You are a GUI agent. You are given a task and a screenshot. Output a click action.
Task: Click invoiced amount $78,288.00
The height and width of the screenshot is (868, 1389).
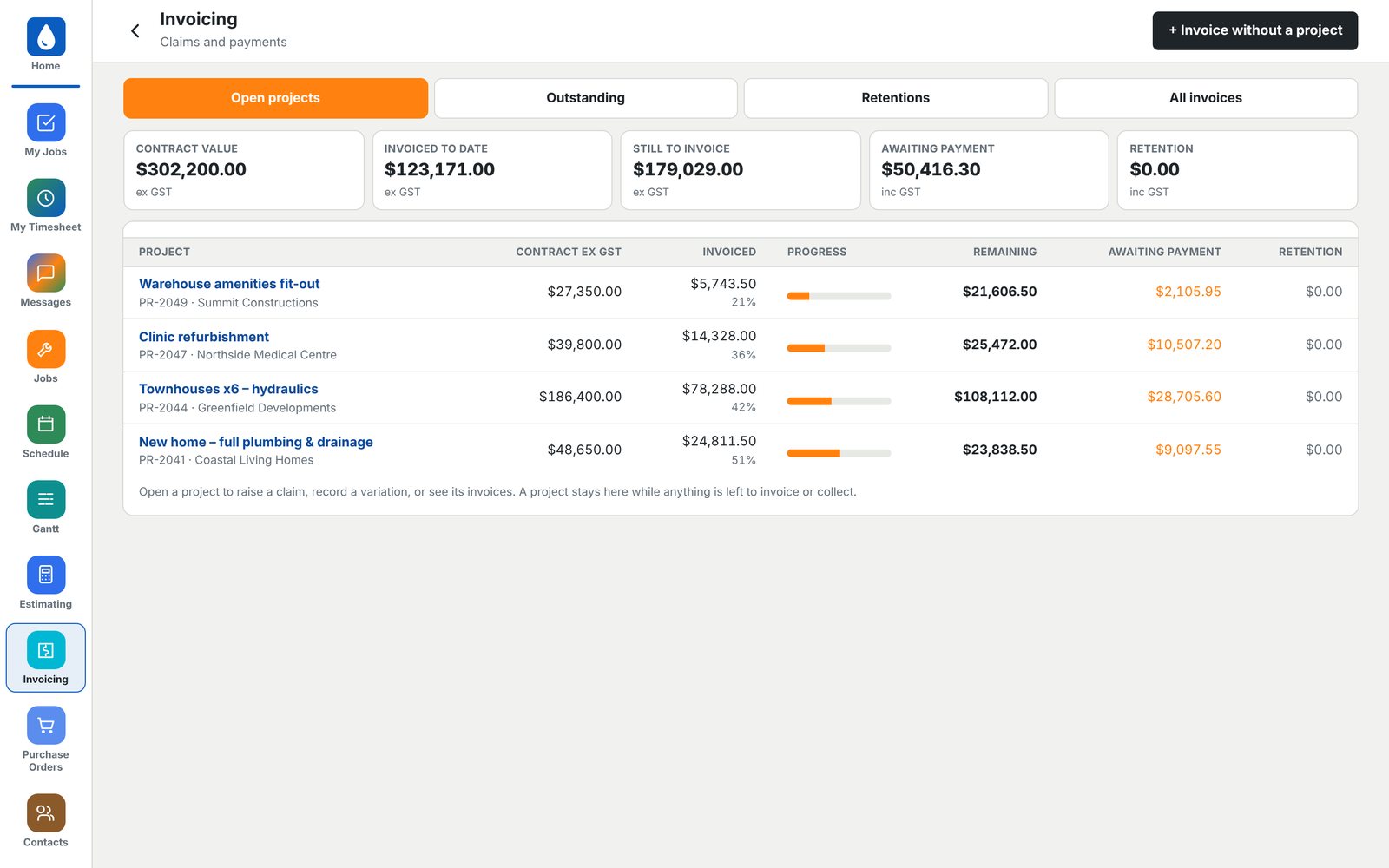(719, 389)
